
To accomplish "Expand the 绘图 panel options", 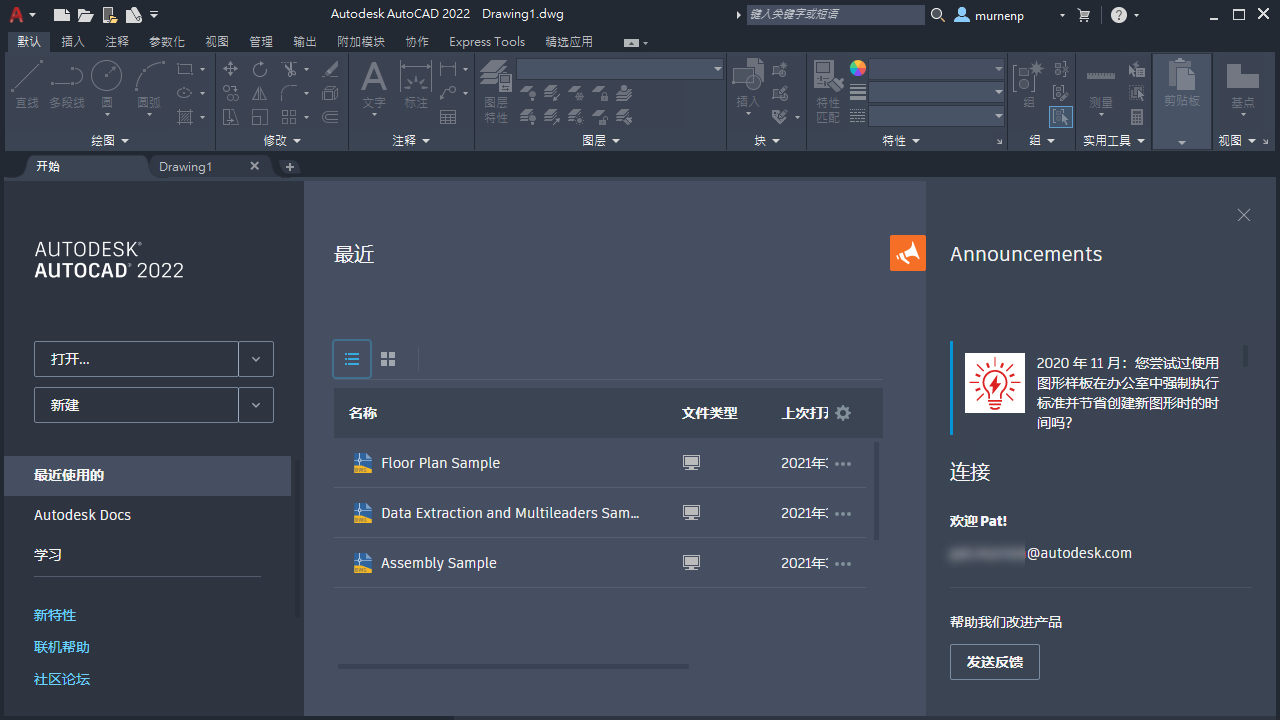I will (123, 140).
